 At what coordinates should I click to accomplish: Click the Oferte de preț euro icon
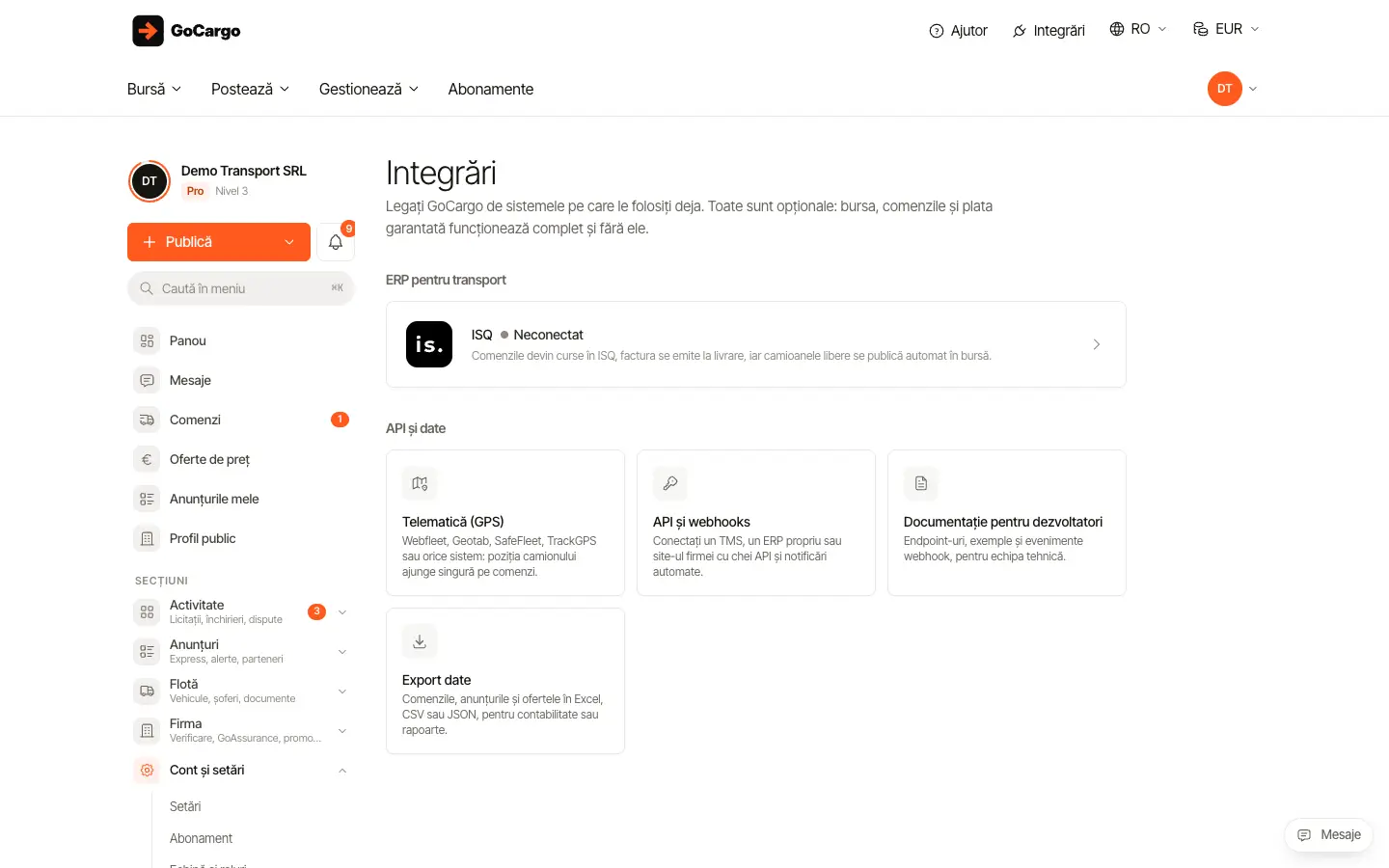147,459
